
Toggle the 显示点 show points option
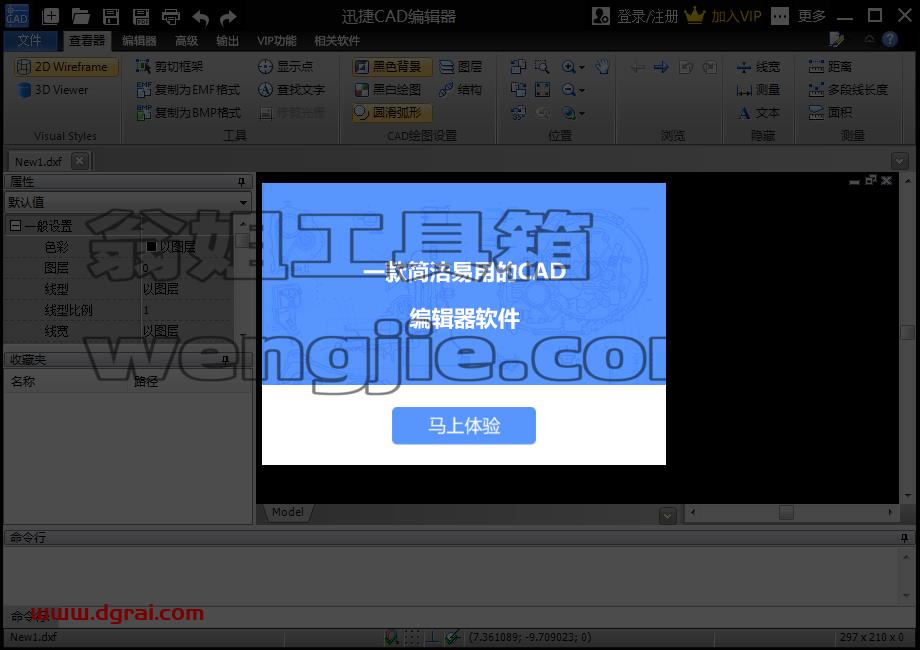[285, 66]
